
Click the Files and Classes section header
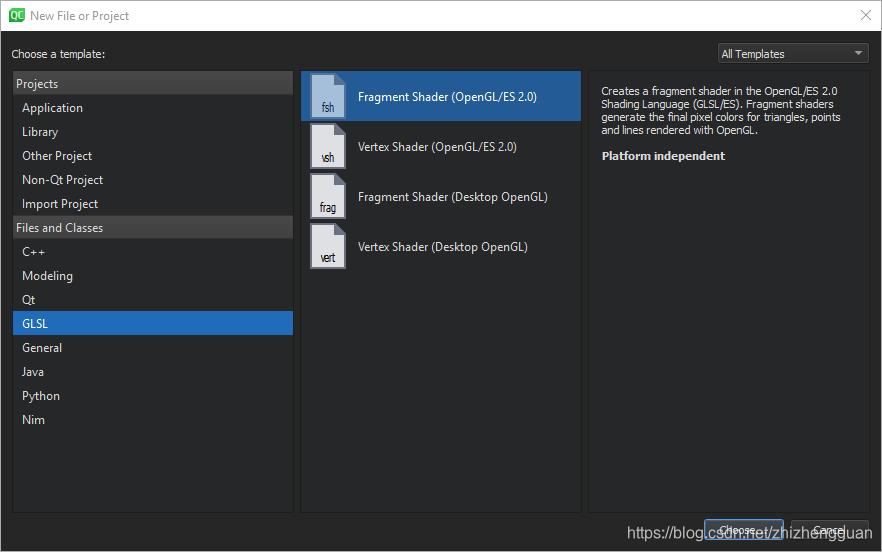pyautogui.click(x=153, y=227)
